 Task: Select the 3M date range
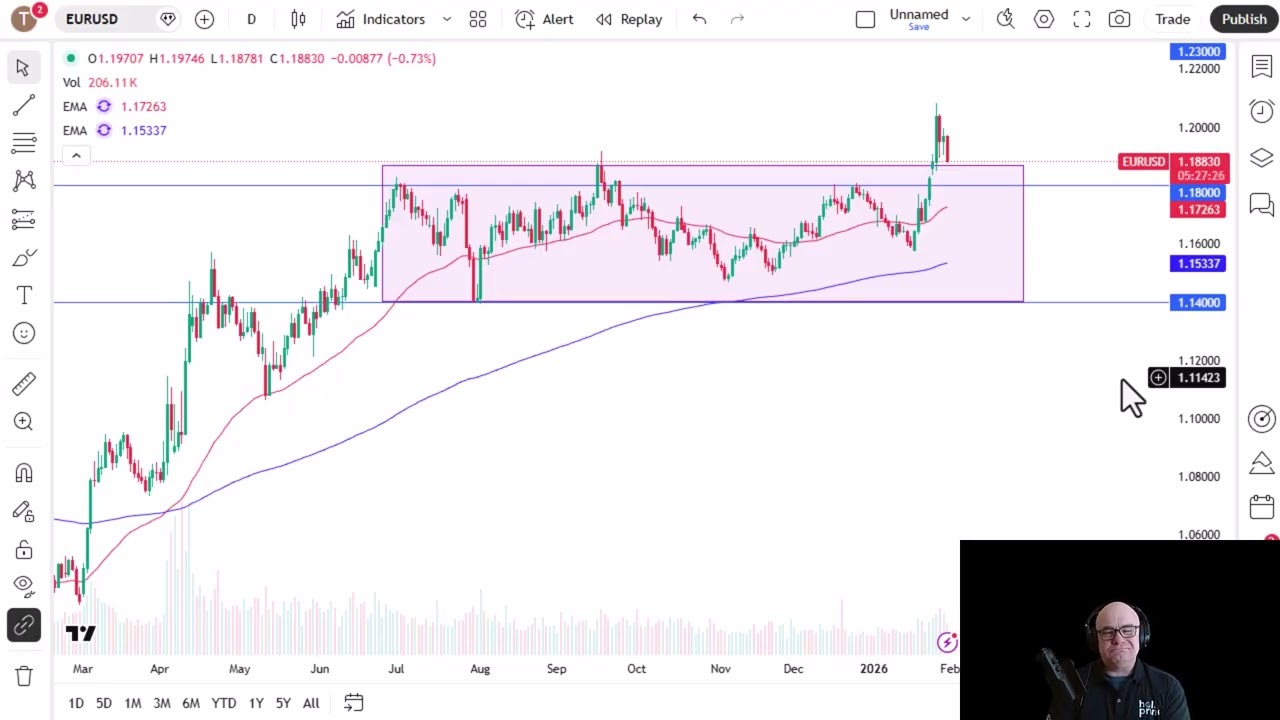click(161, 703)
